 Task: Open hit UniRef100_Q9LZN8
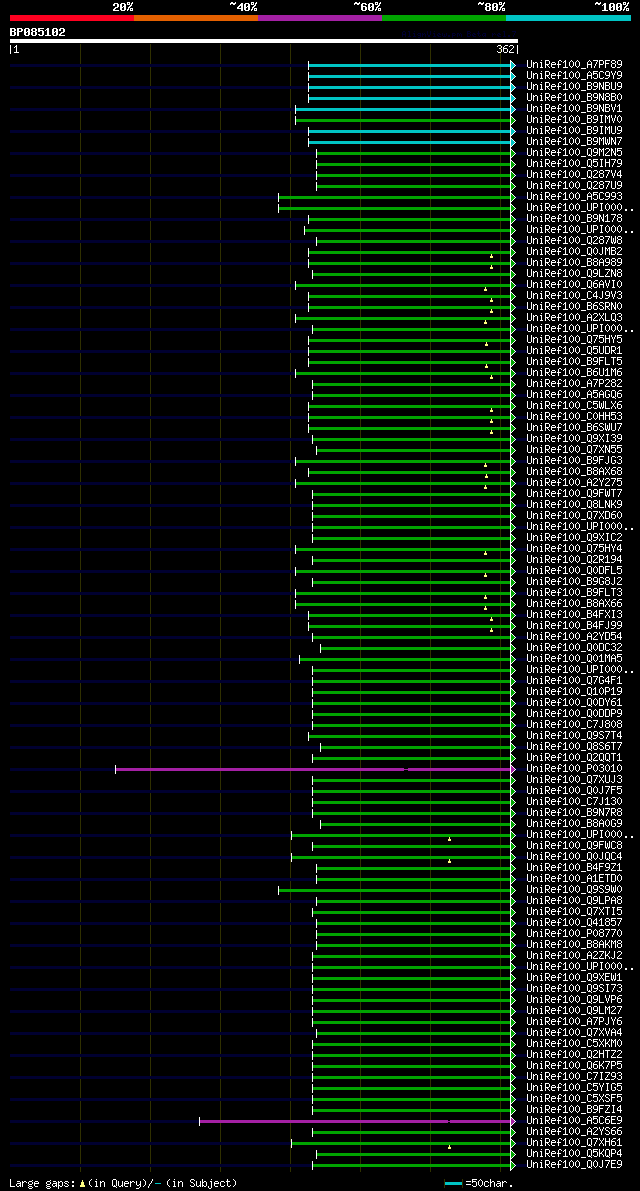pyautogui.click(x=574, y=274)
